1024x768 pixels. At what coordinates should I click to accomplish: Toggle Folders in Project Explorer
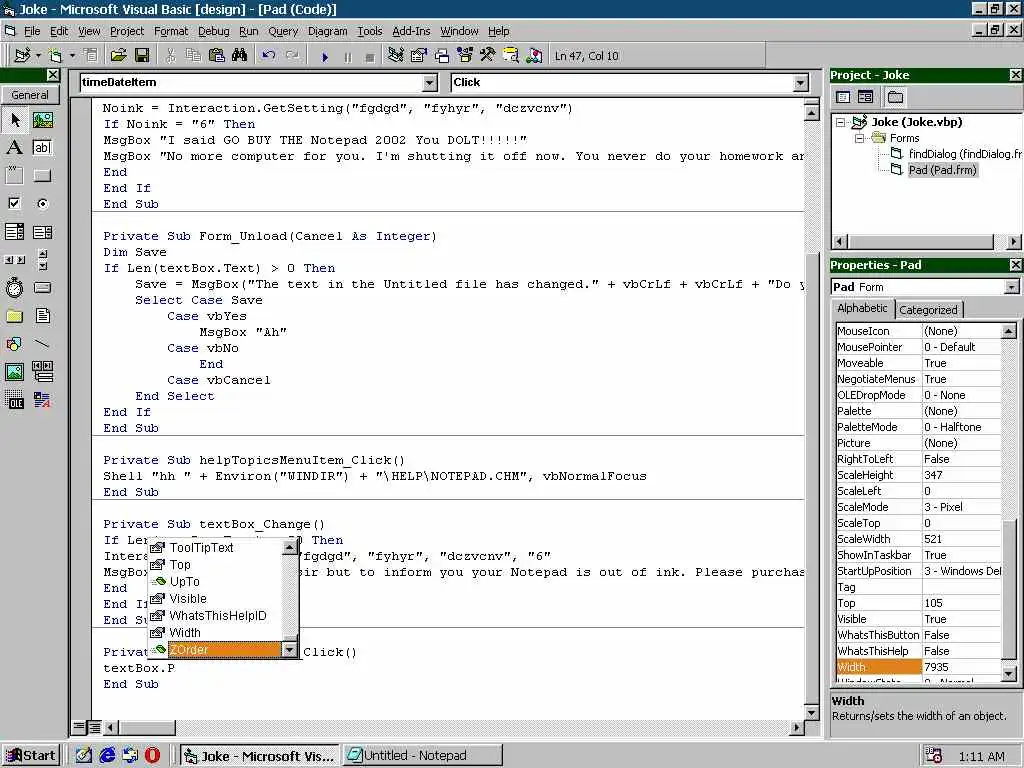point(895,97)
